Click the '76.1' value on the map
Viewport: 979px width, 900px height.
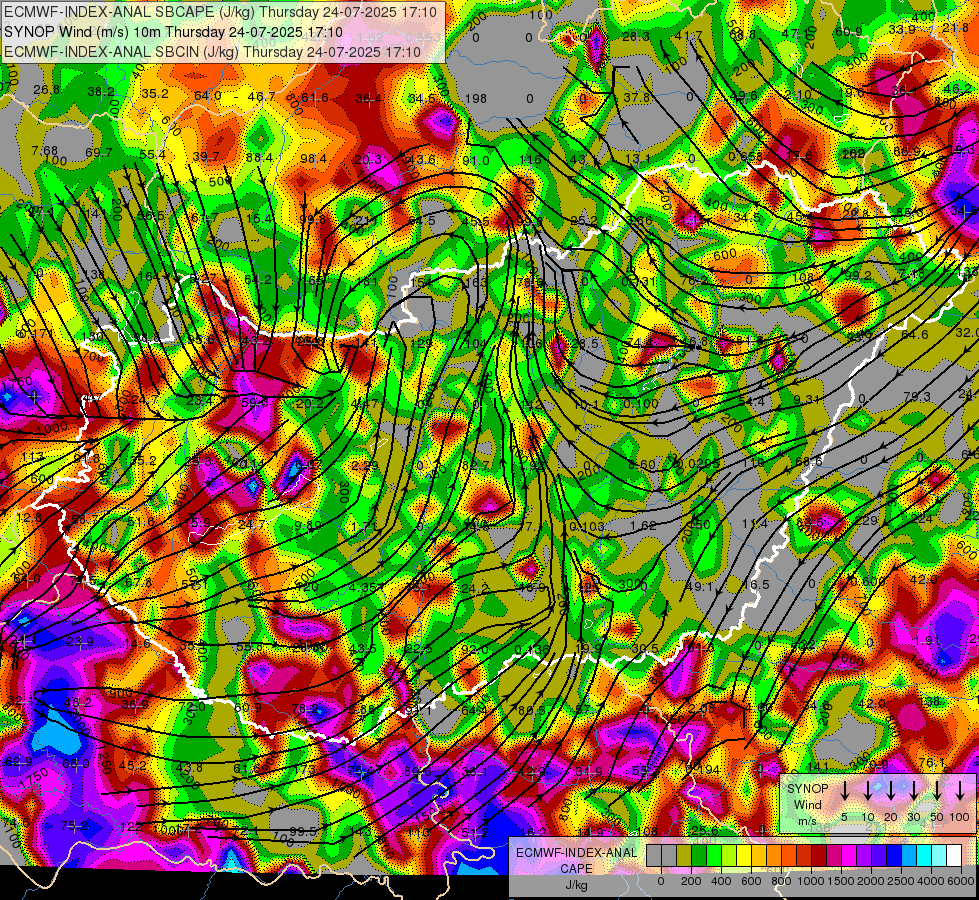tap(931, 763)
